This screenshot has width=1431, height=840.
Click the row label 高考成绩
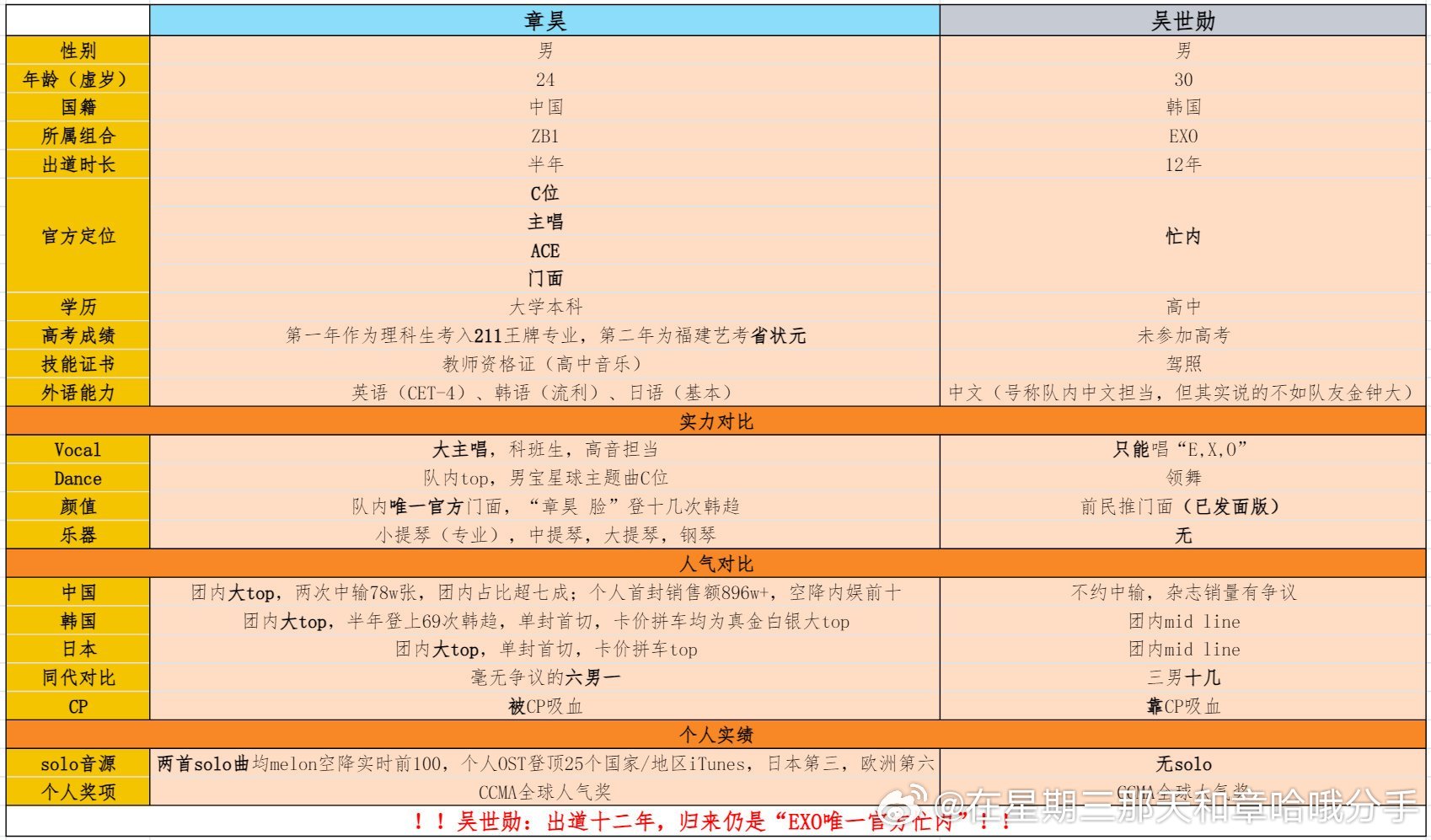pyautogui.click(x=78, y=335)
